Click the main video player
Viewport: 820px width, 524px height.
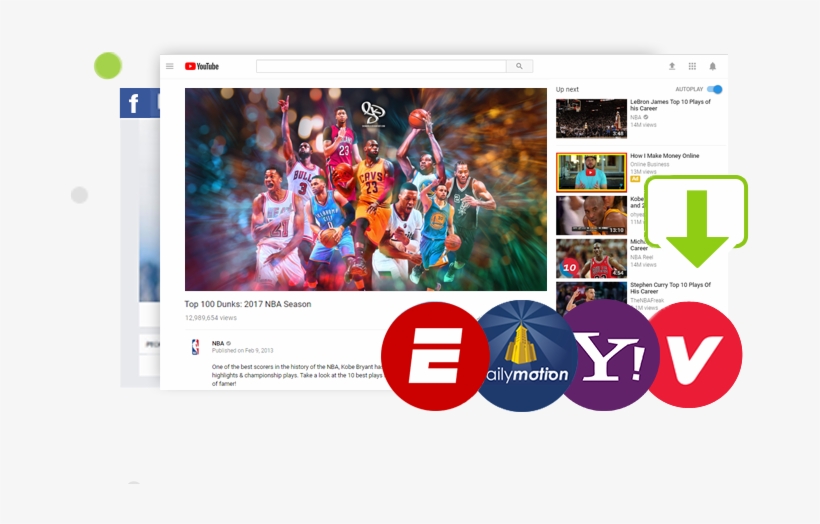pos(366,189)
